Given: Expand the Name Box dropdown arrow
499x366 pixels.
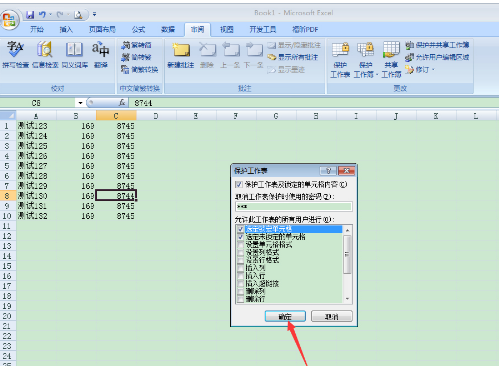Looking at the screenshot, I should tap(80, 103).
